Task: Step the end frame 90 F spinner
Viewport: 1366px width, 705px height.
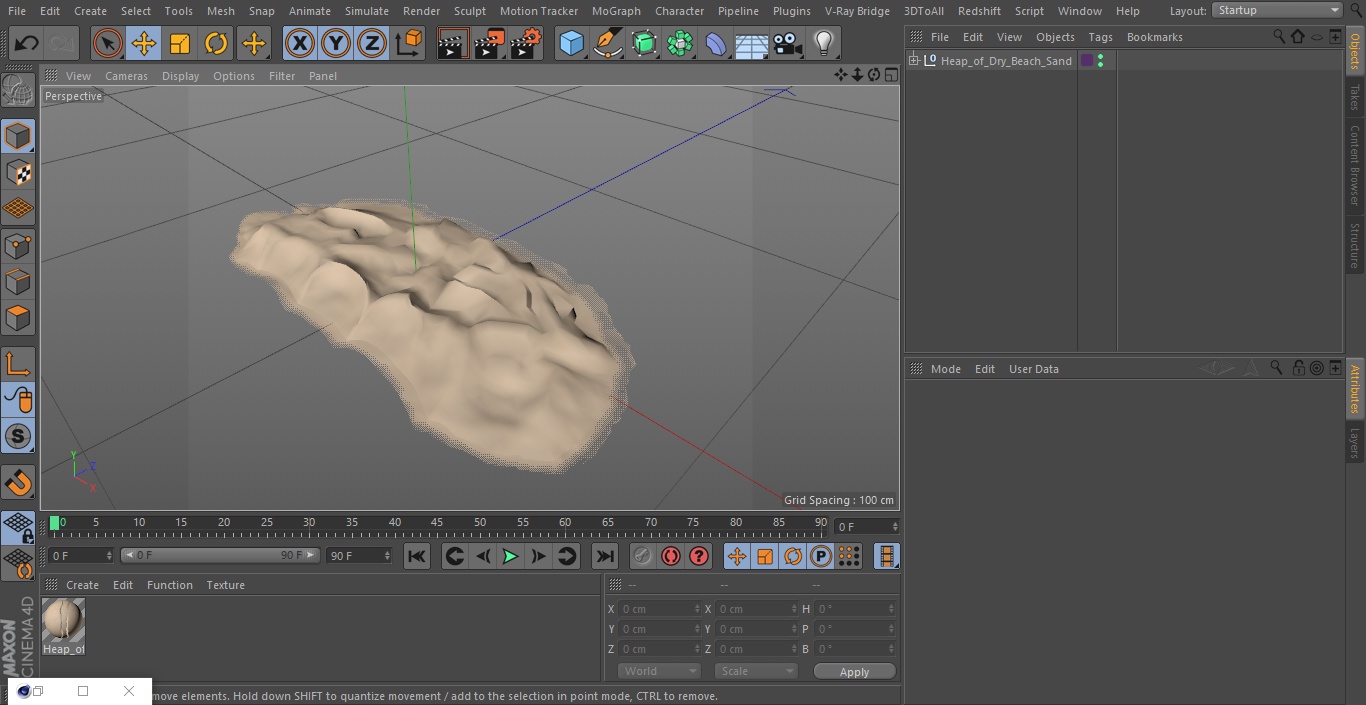Action: click(387, 555)
